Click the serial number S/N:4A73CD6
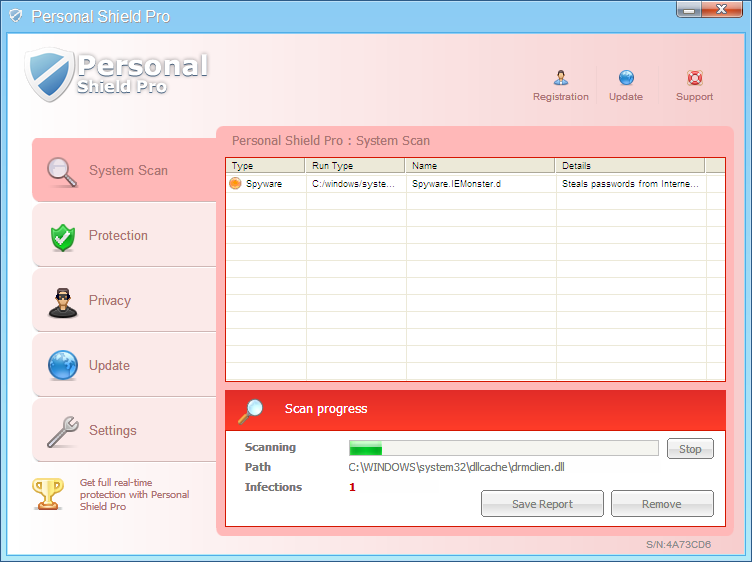This screenshot has width=752, height=562. click(x=678, y=544)
